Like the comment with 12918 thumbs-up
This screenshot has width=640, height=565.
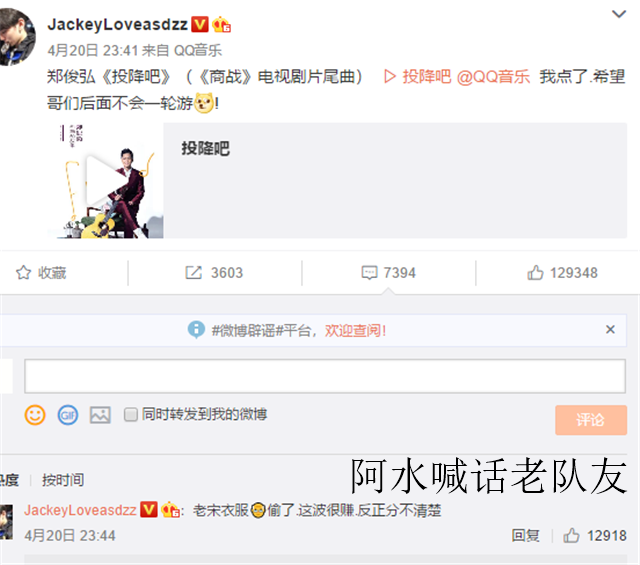click(571, 535)
